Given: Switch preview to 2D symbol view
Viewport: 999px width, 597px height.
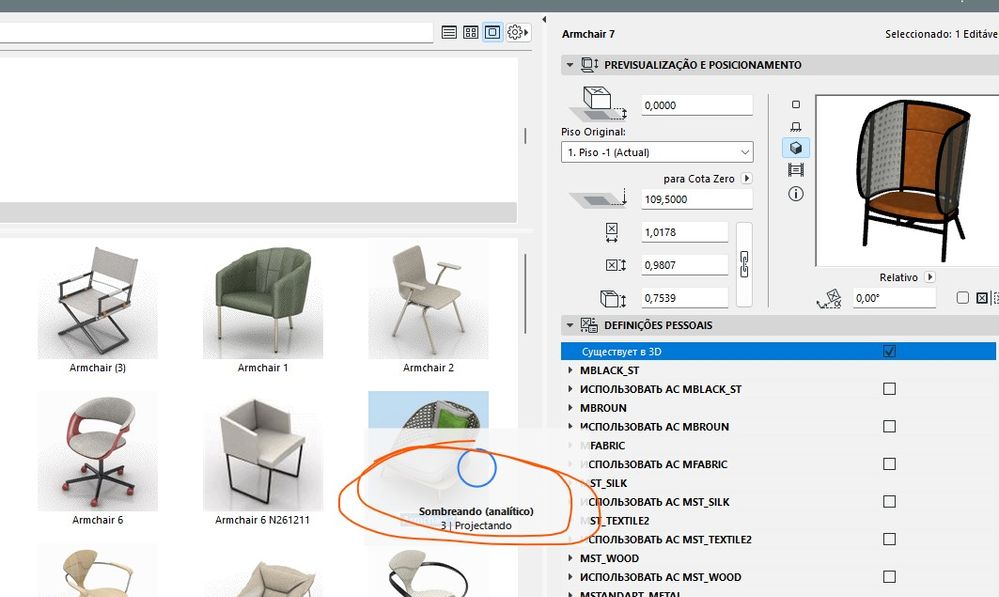Looking at the screenshot, I should (x=795, y=104).
